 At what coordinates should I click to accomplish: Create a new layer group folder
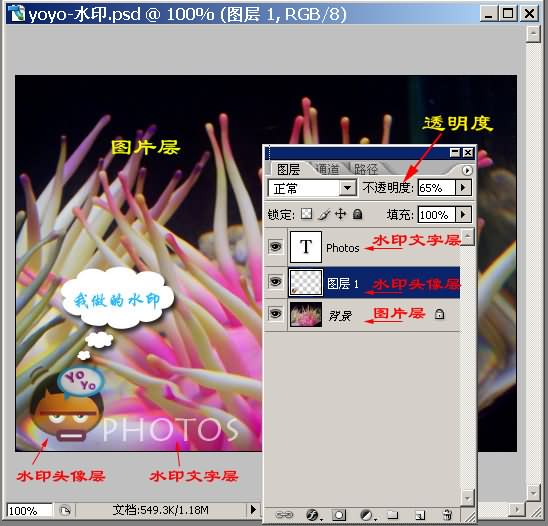coord(392,514)
